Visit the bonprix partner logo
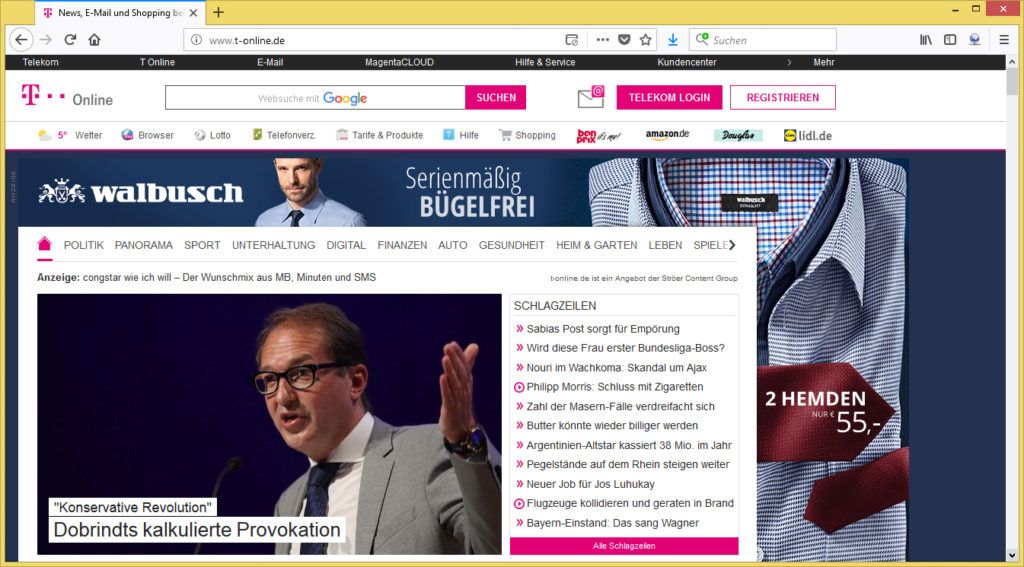 tap(598, 136)
